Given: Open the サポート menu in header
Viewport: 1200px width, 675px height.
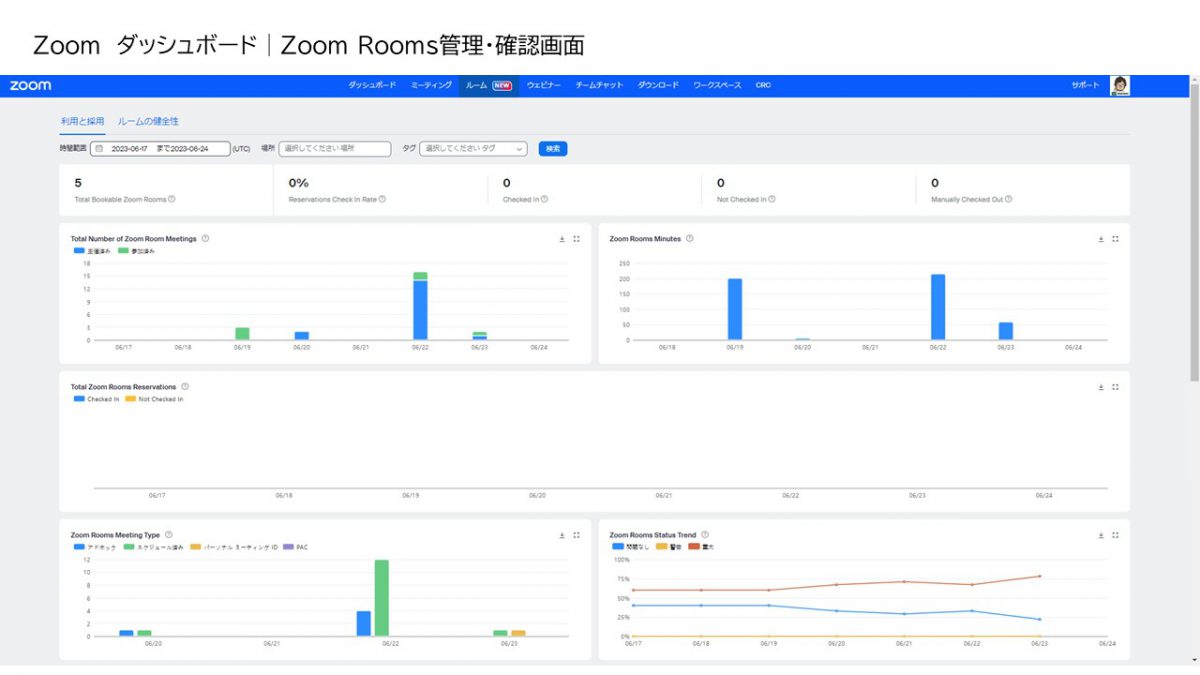Looking at the screenshot, I should [1085, 86].
